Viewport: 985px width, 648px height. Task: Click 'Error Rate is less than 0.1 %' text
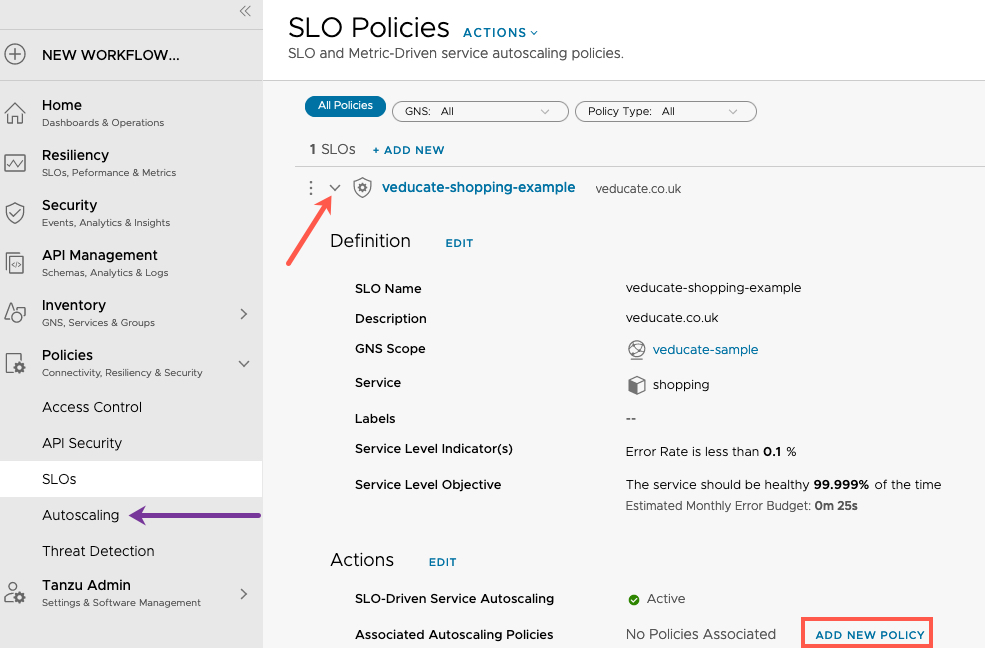(710, 451)
